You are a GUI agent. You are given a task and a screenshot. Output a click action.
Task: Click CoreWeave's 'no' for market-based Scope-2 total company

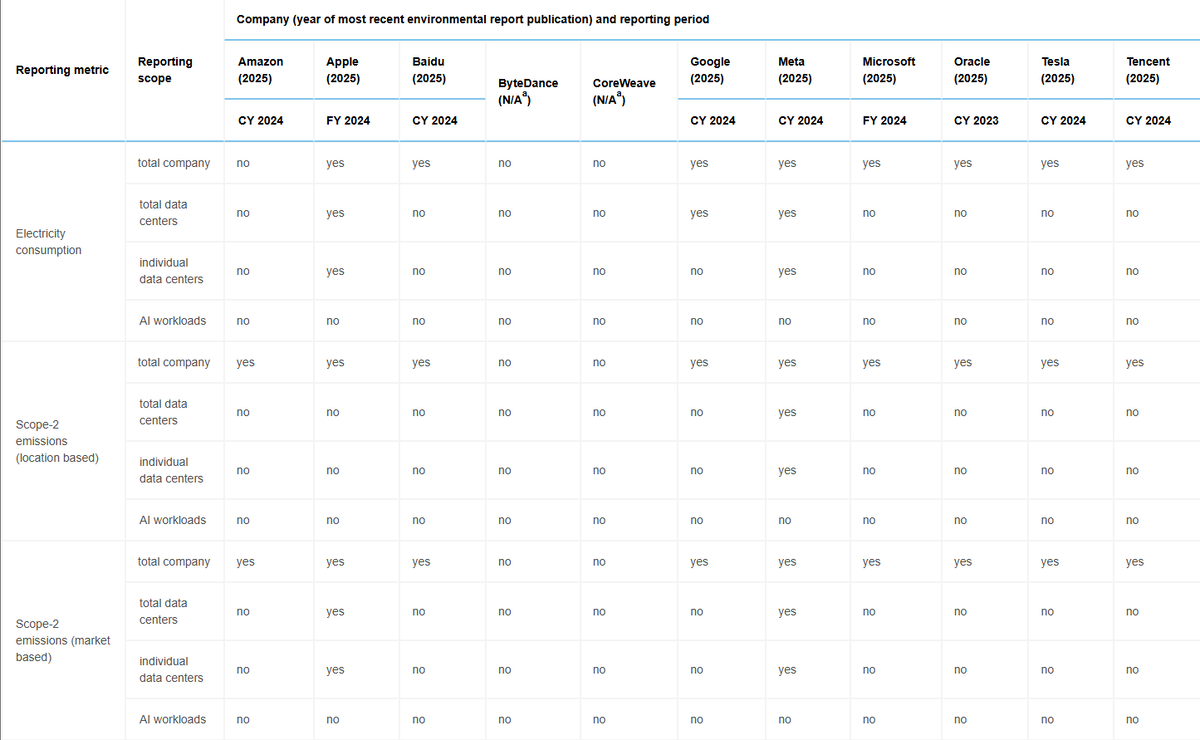click(x=599, y=562)
